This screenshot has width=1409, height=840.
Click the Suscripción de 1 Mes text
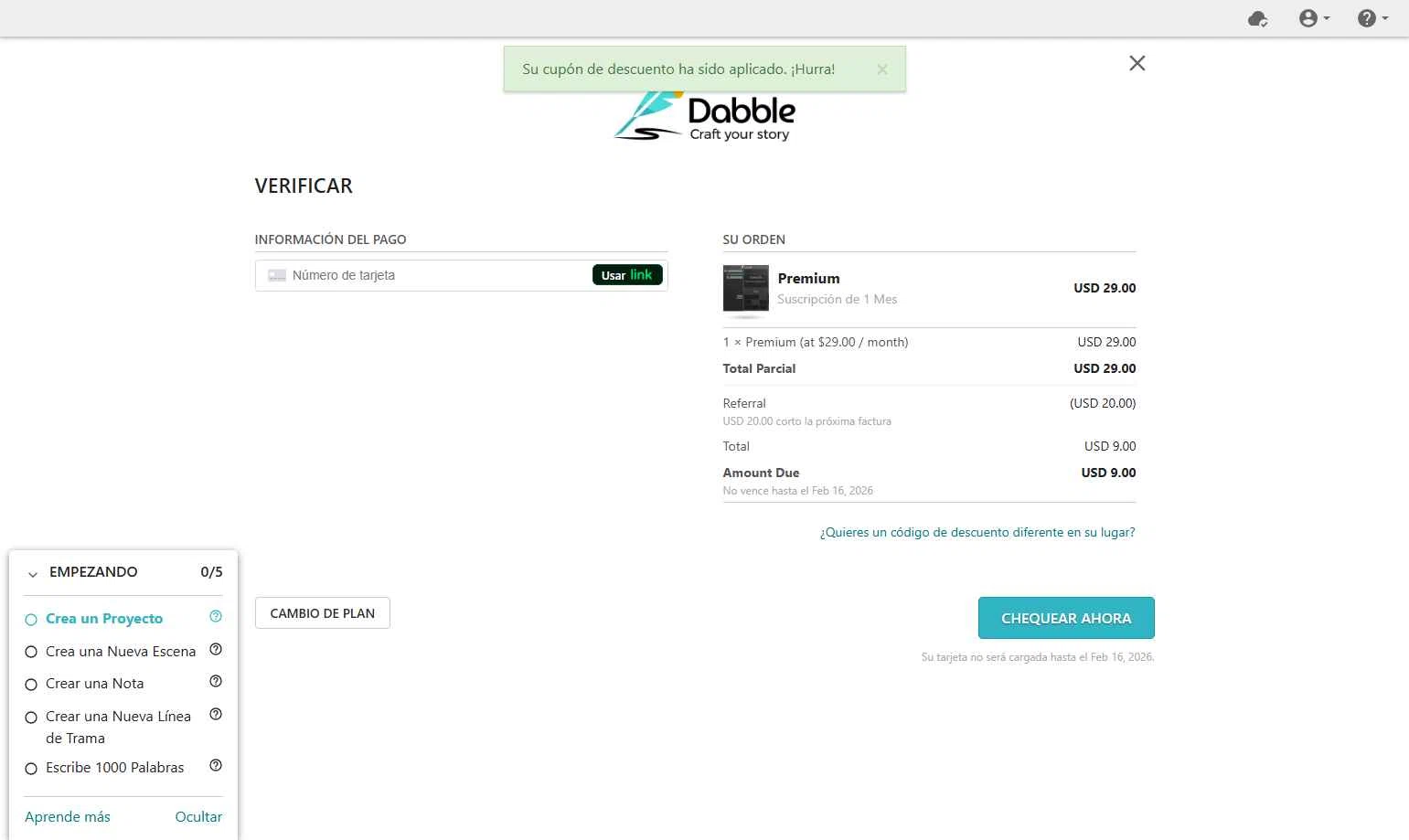pyautogui.click(x=838, y=300)
